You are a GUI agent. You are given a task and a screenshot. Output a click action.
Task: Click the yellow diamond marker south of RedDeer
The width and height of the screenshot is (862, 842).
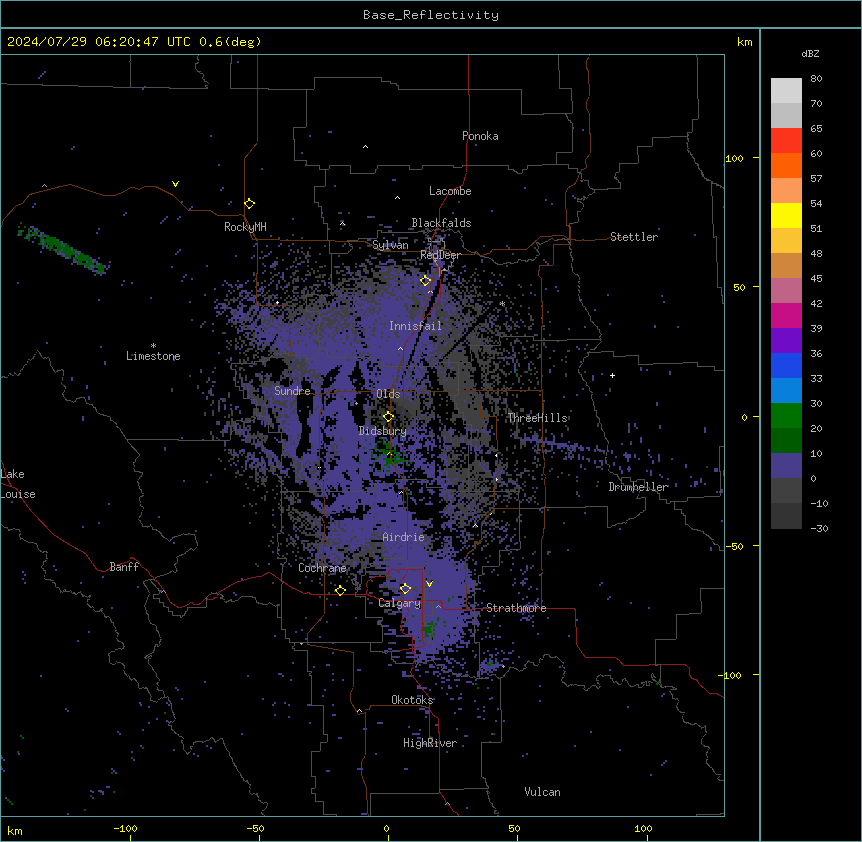(x=426, y=281)
